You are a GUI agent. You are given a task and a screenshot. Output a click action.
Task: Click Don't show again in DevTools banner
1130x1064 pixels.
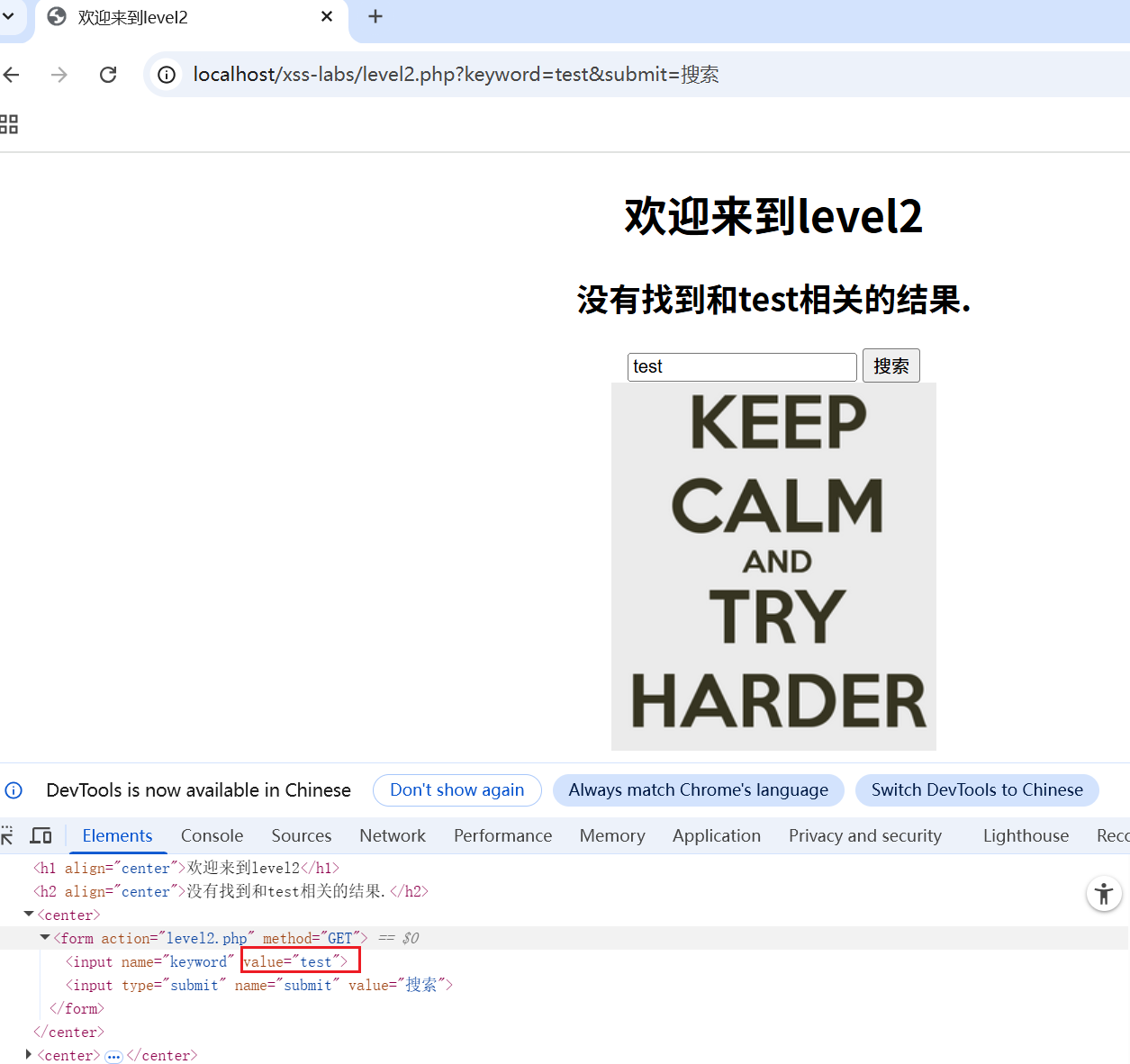[457, 790]
